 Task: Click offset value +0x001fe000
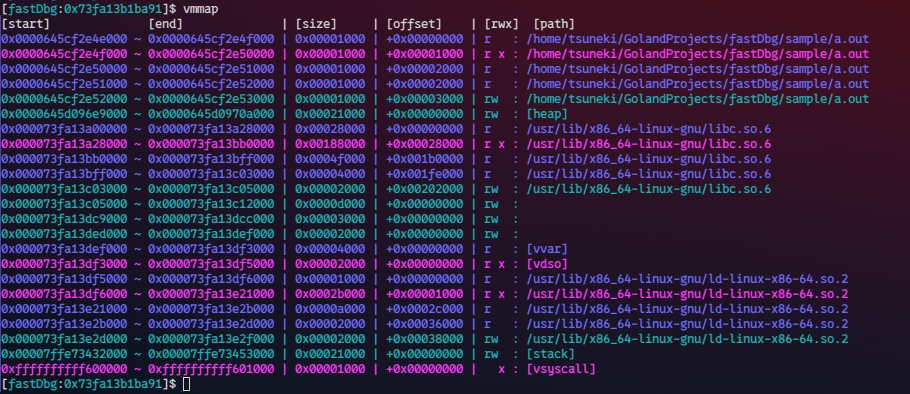425,173
